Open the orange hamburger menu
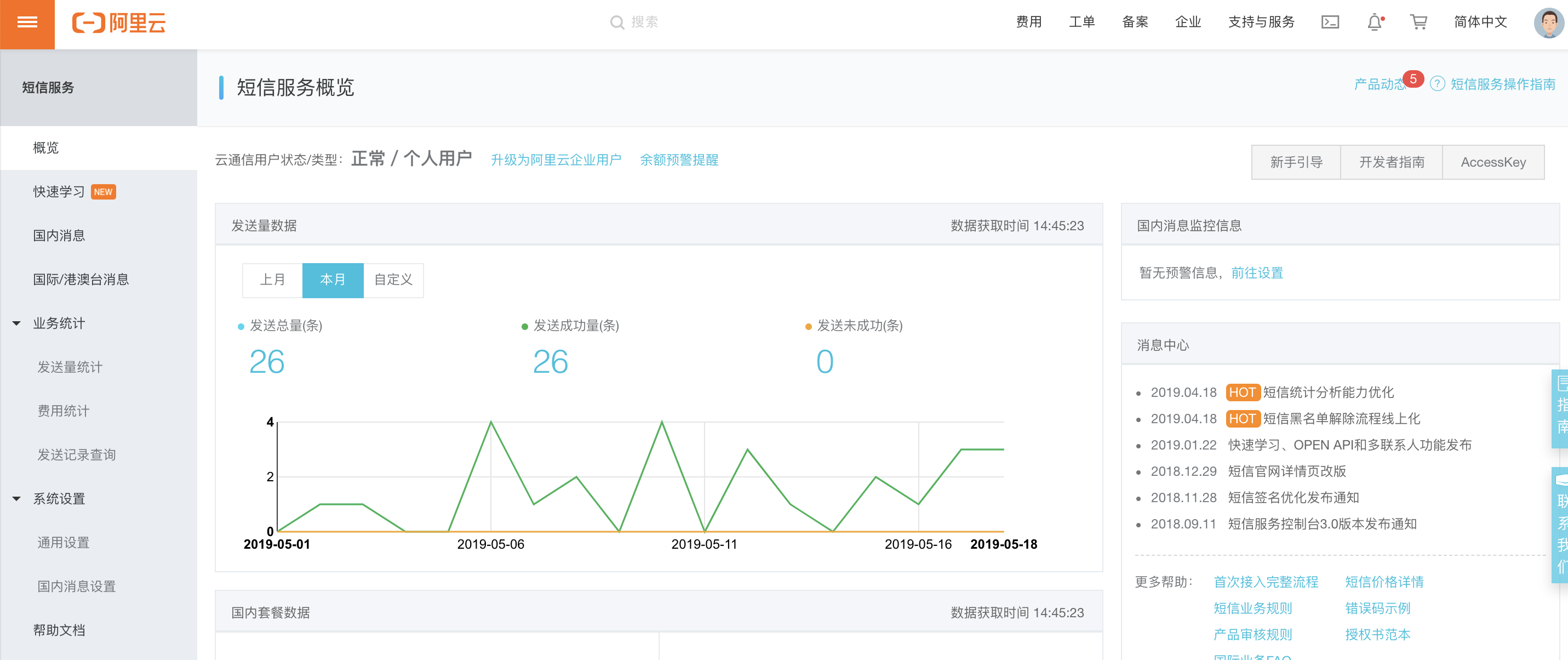Viewport: 1568px width, 660px height. pos(27,23)
